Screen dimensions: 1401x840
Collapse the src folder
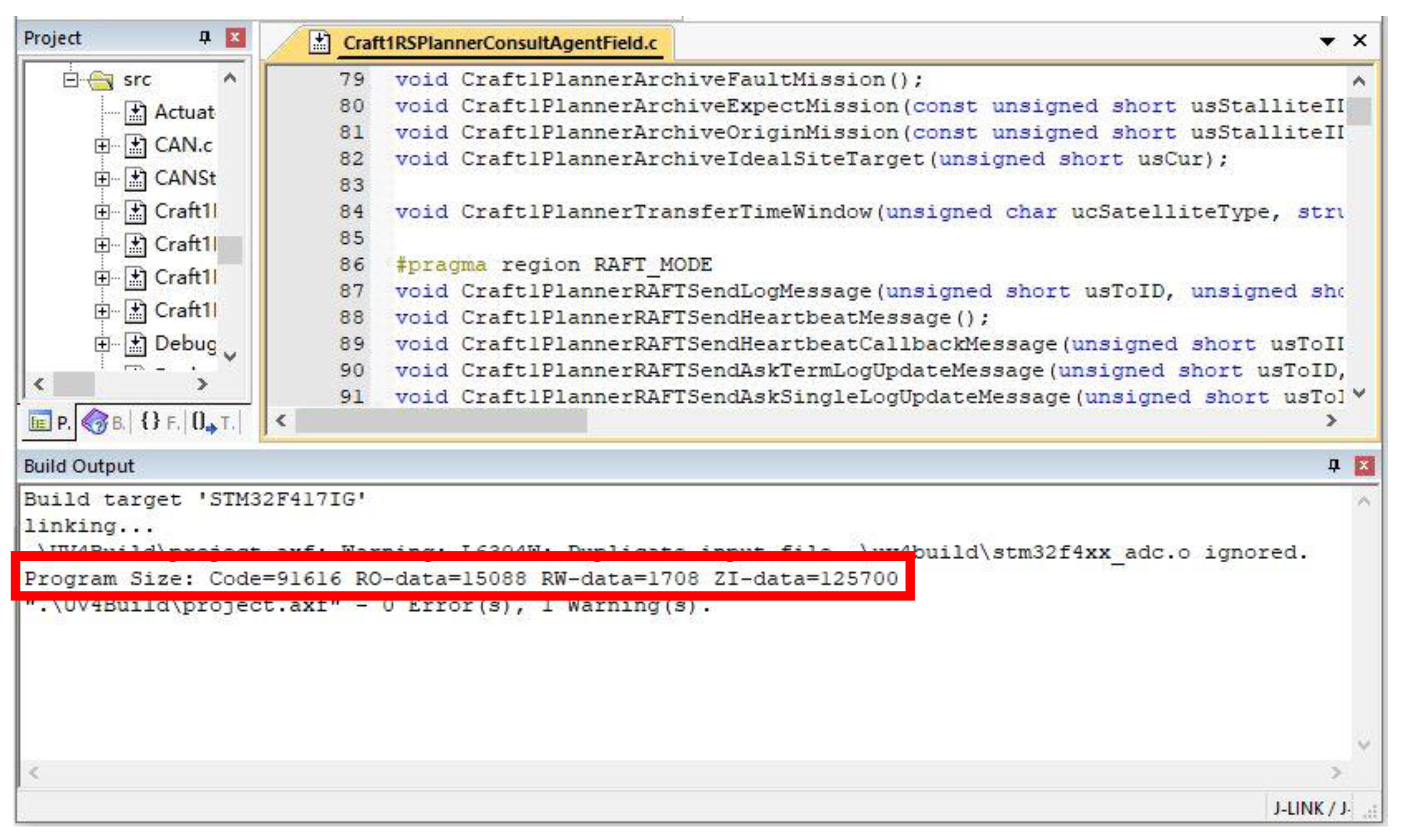71,79
